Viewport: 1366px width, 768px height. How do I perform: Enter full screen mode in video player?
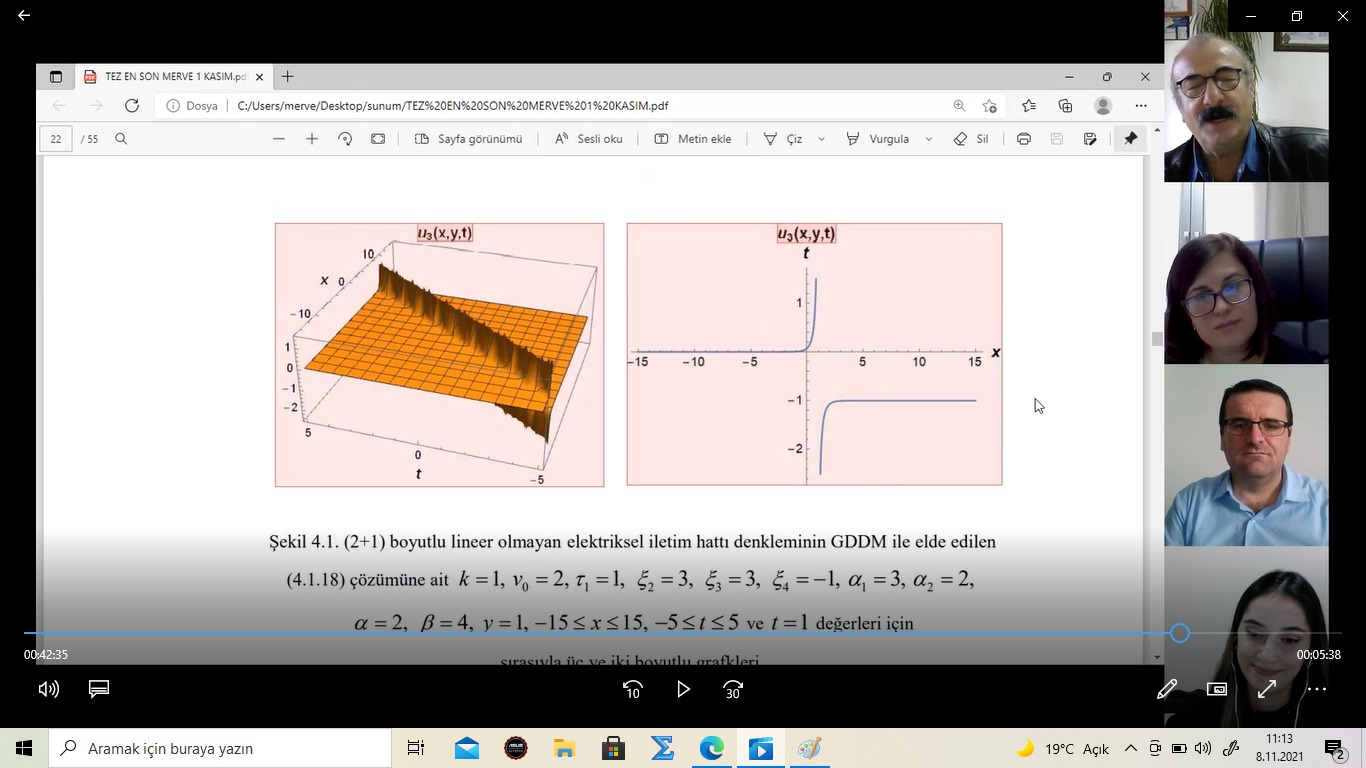pyautogui.click(x=1267, y=689)
